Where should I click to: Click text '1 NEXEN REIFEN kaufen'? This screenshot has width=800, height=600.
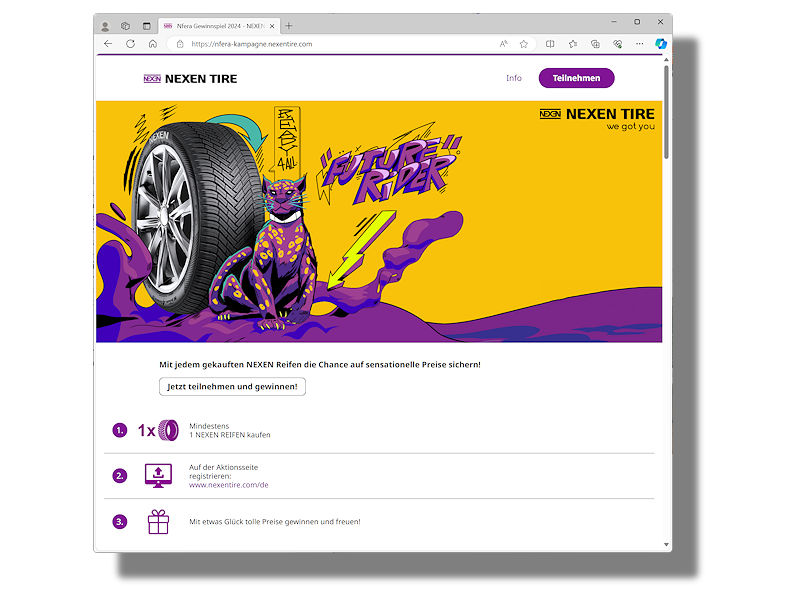pyautogui.click(x=230, y=435)
